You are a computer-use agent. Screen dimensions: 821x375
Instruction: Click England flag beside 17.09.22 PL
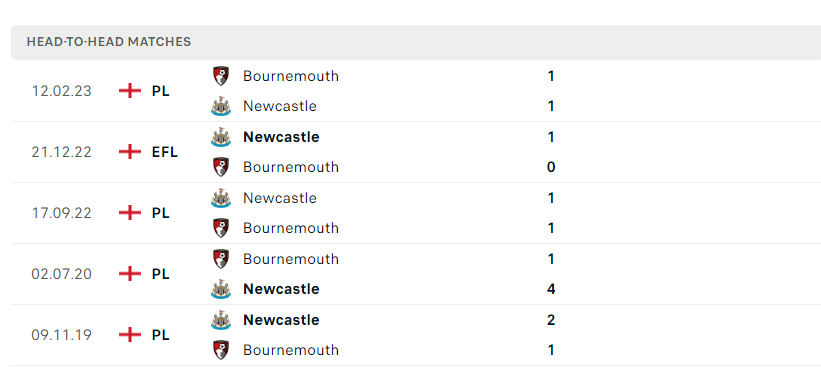click(130, 213)
